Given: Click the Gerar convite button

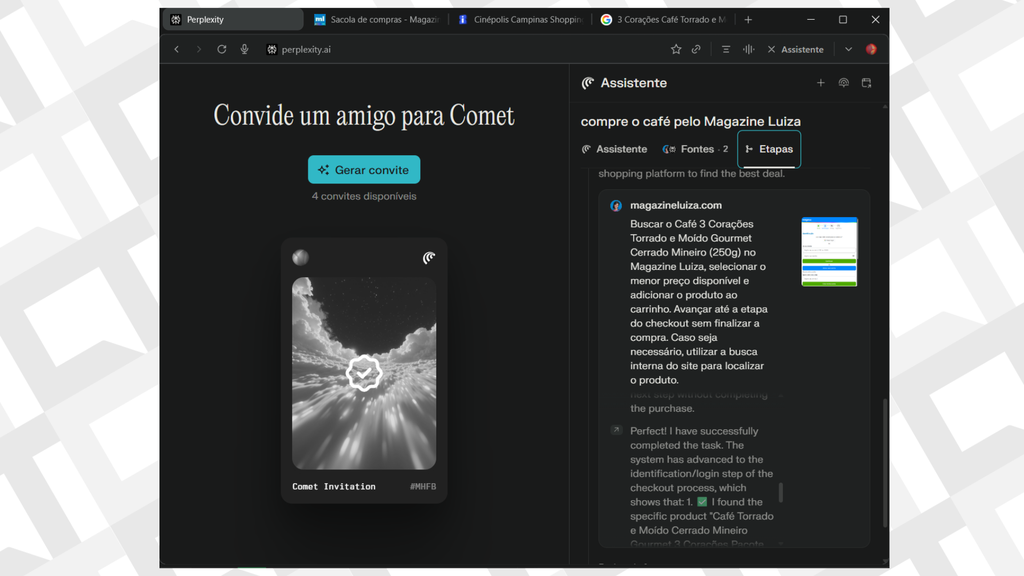Looking at the screenshot, I should (x=364, y=170).
